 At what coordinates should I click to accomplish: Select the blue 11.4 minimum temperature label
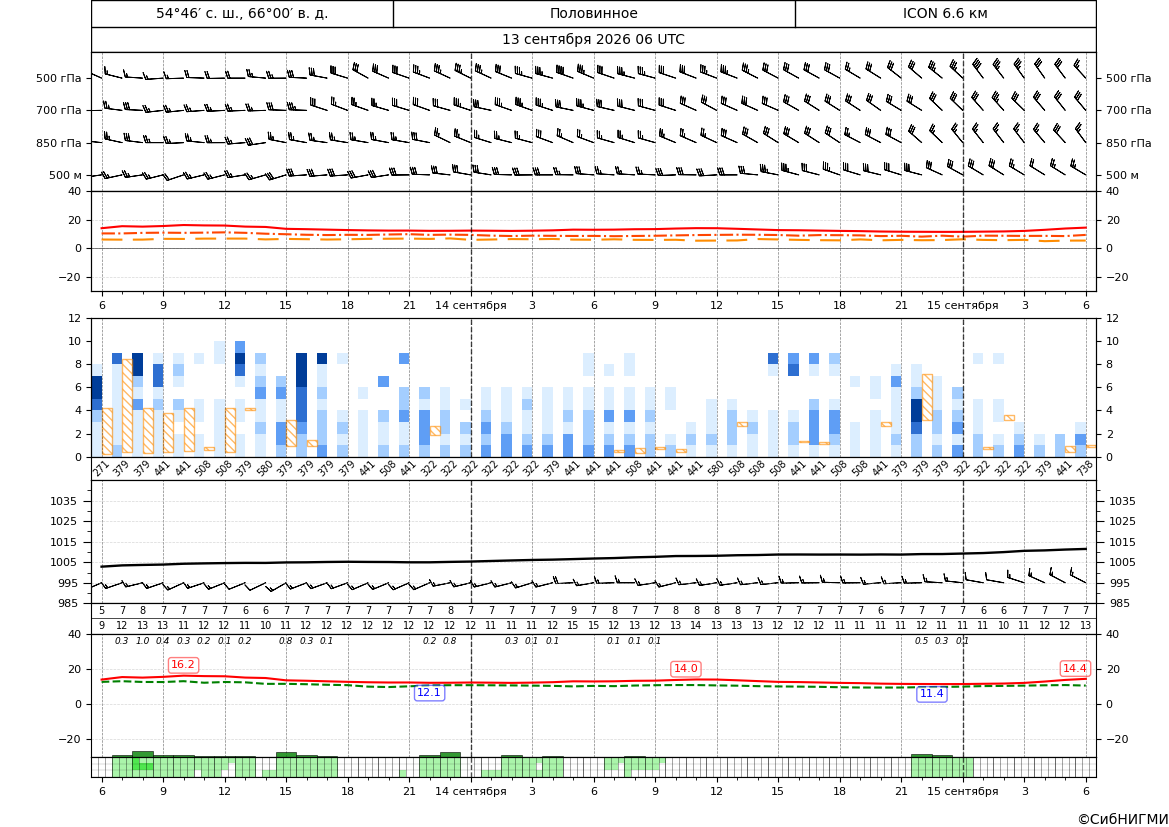click(931, 694)
